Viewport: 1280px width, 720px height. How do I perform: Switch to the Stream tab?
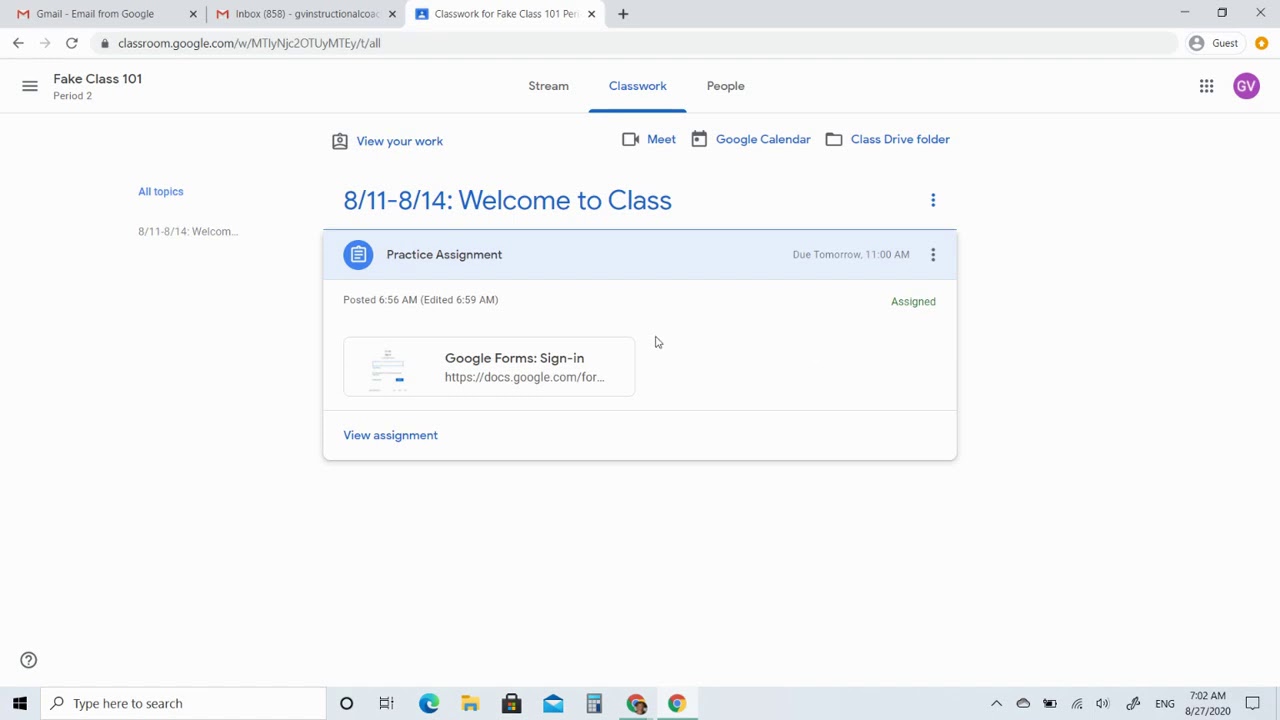(548, 86)
